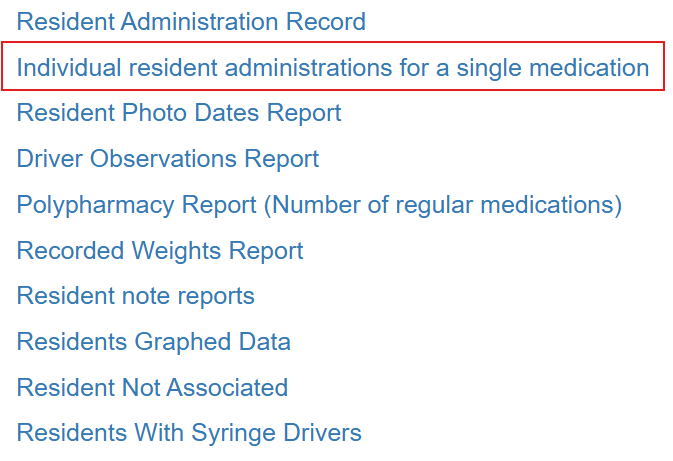The height and width of the screenshot is (461, 673).
Task: View number of regular medications report
Action: click(x=319, y=205)
